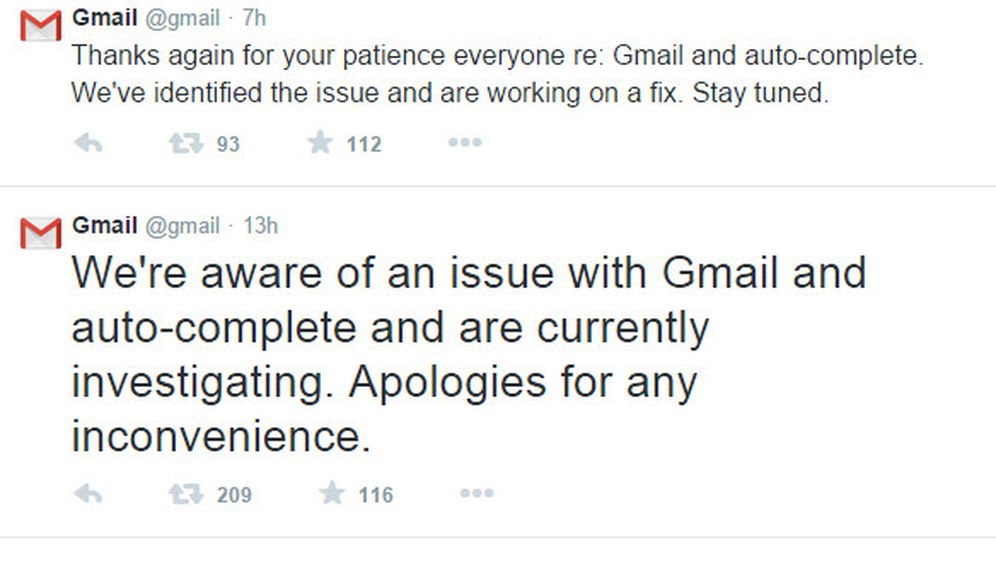Open the 13h timestamp permalink

pyautogui.click(x=260, y=226)
